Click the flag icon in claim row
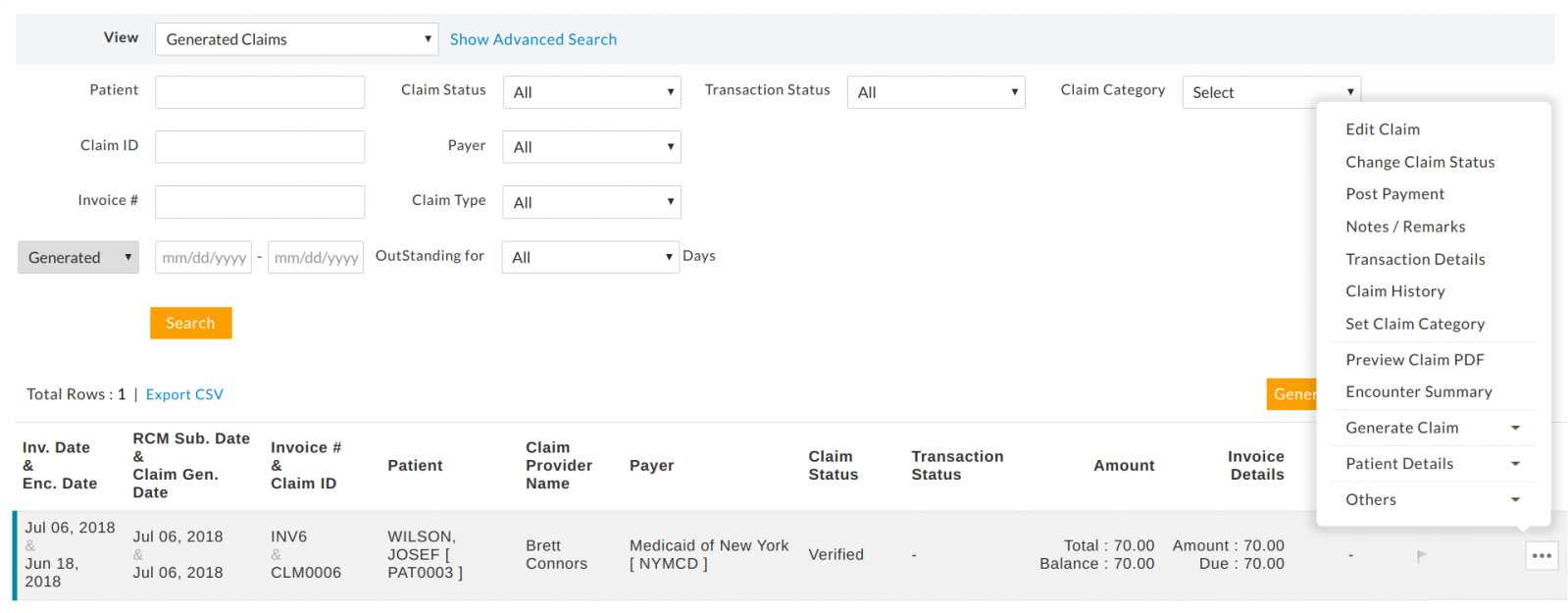Image resolution: width=1568 pixels, height=613 pixels. [x=1421, y=556]
